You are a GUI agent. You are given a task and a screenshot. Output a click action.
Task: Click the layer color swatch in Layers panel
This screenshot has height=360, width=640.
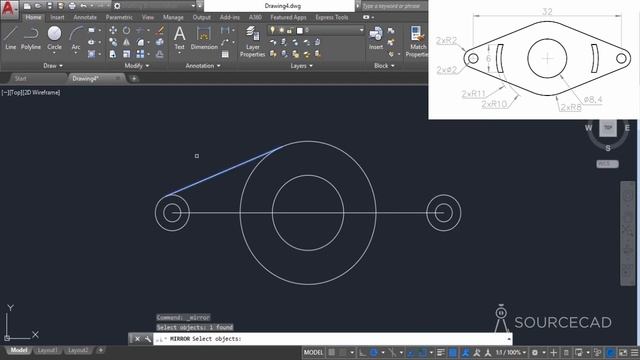point(300,30)
